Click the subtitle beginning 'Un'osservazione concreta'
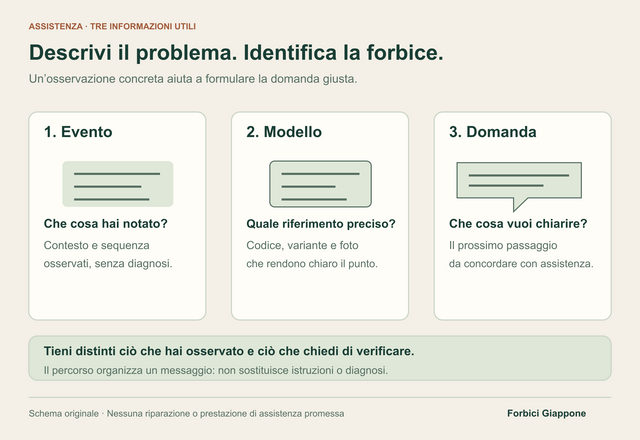 pyautogui.click(x=193, y=79)
